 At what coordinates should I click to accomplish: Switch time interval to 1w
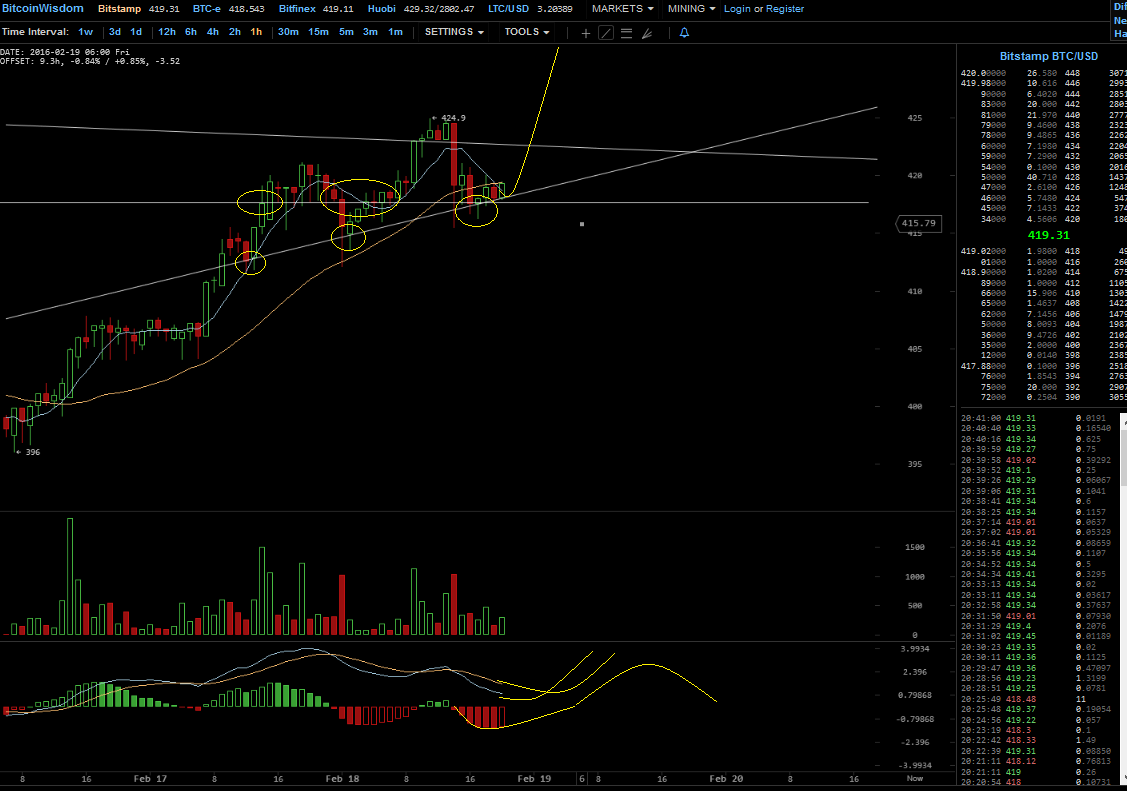[x=86, y=32]
